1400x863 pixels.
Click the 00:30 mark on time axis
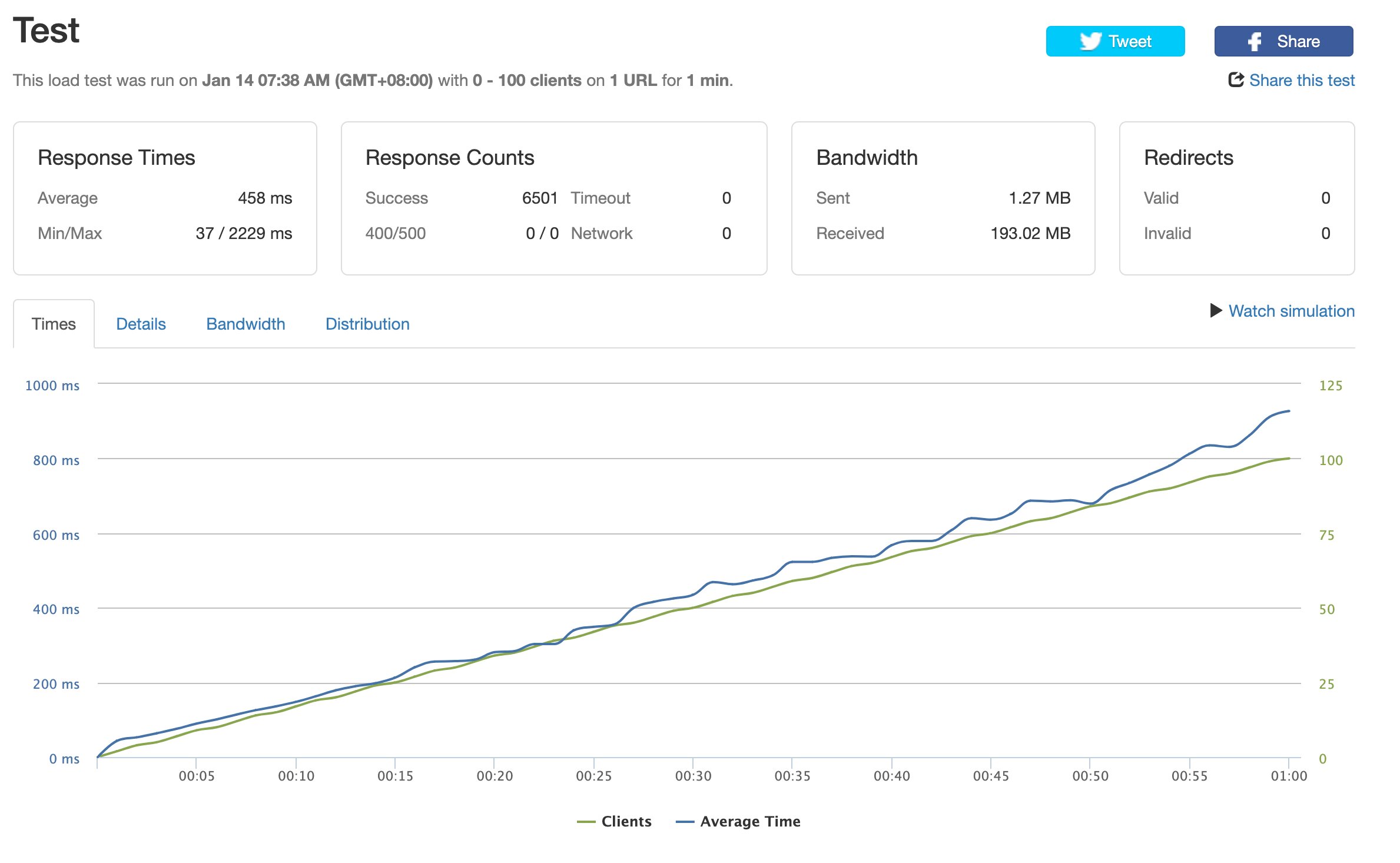coord(693,776)
